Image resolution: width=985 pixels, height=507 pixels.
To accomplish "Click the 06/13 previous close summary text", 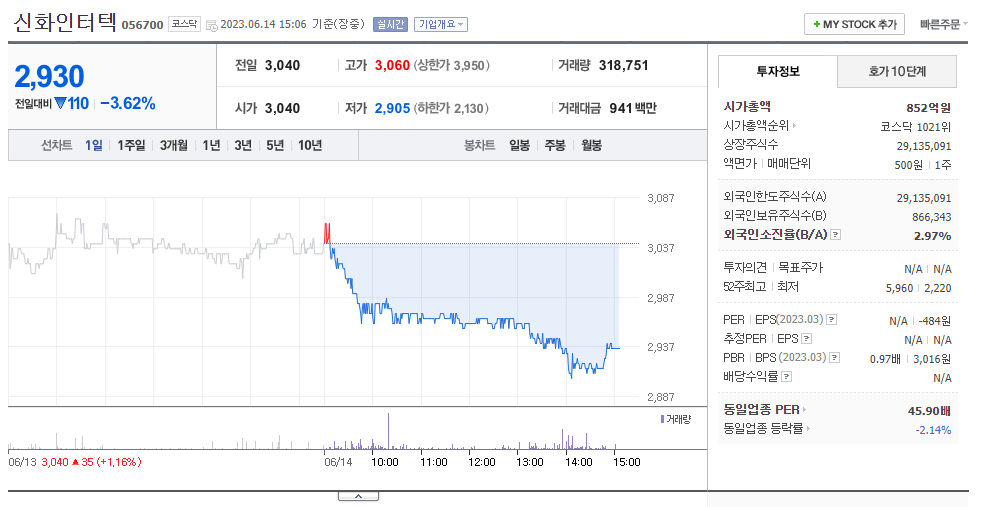I will pos(75,462).
